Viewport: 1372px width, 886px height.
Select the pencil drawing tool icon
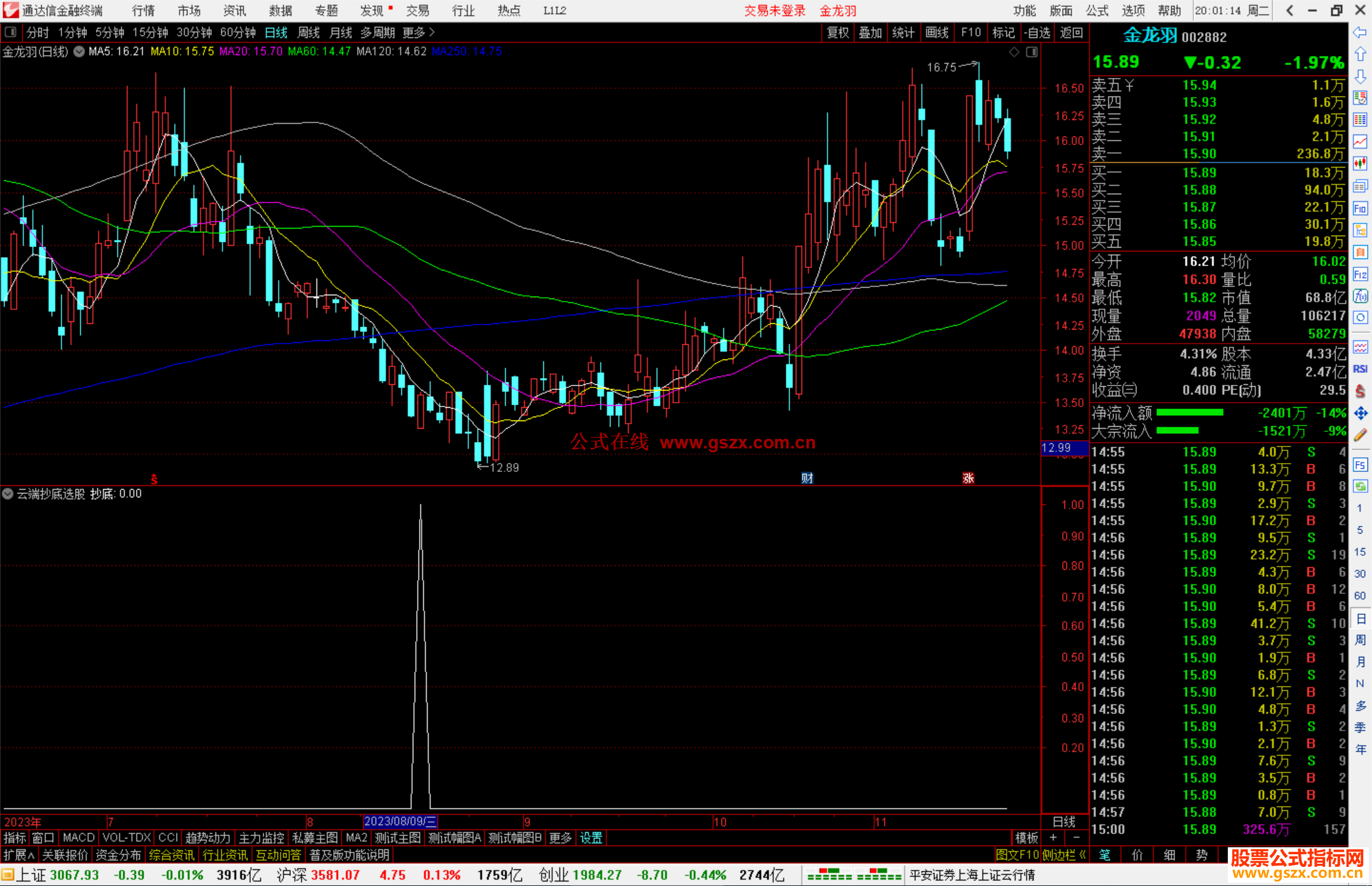point(1360,435)
